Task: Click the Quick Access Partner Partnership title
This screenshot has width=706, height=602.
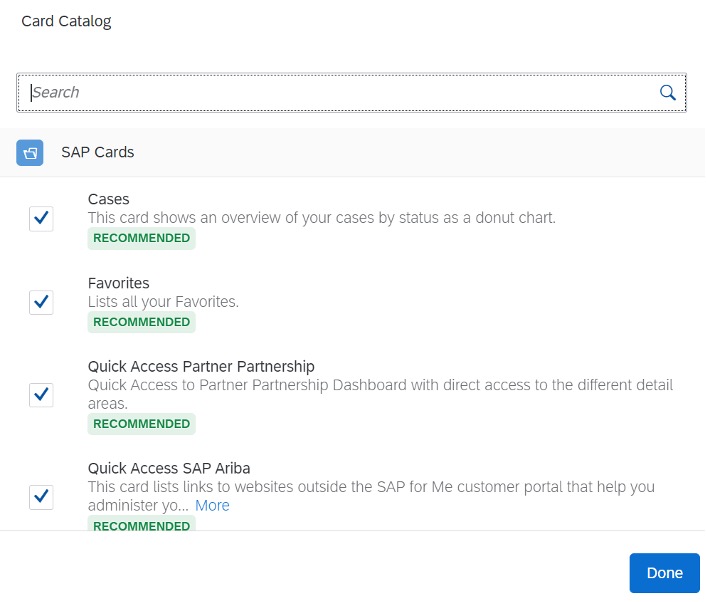Action: click(x=201, y=367)
